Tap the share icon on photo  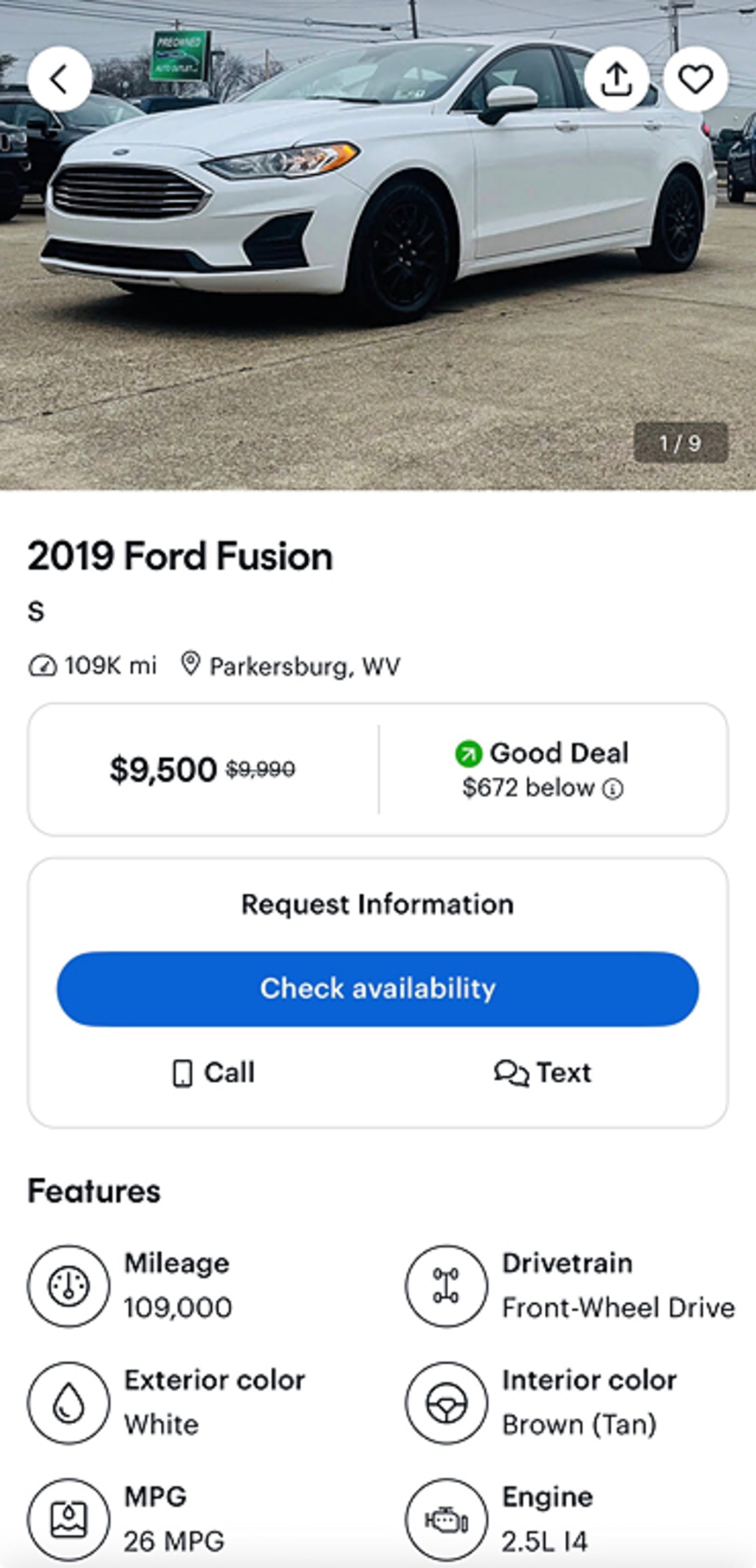coord(616,79)
